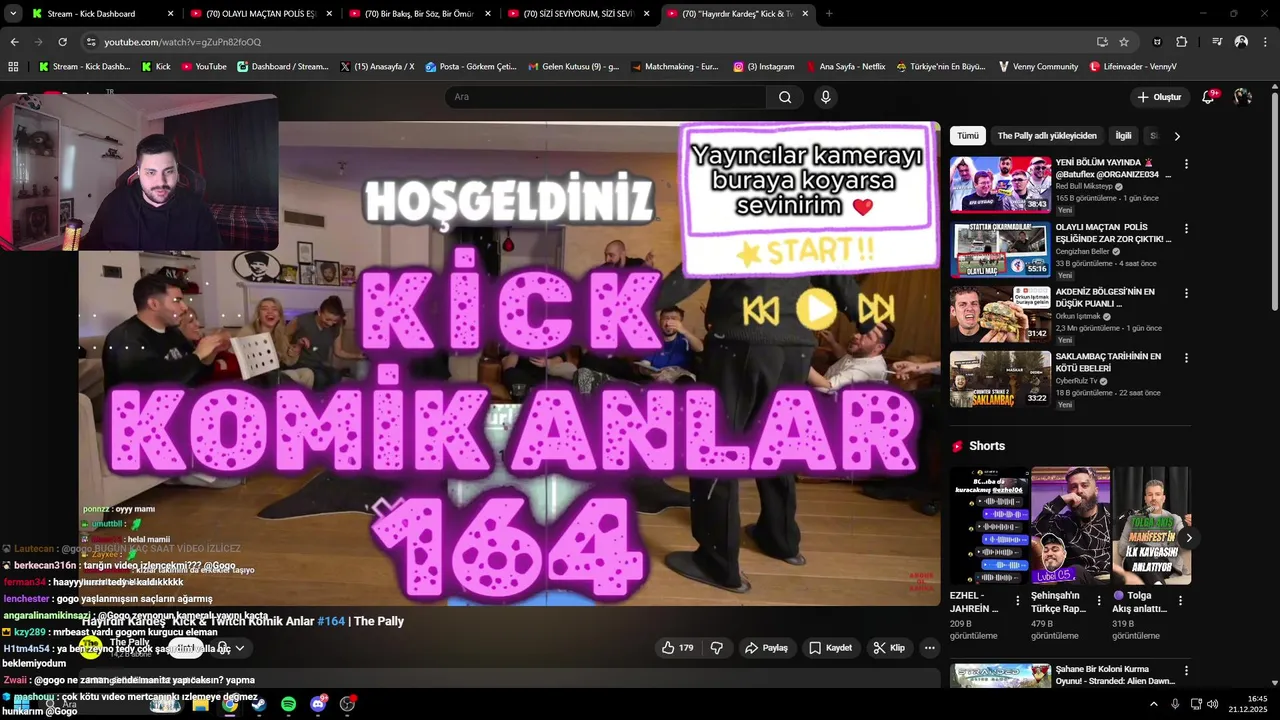Open YouTube notifications bell
Viewport: 1280px width, 720px height.
pos(1208,97)
